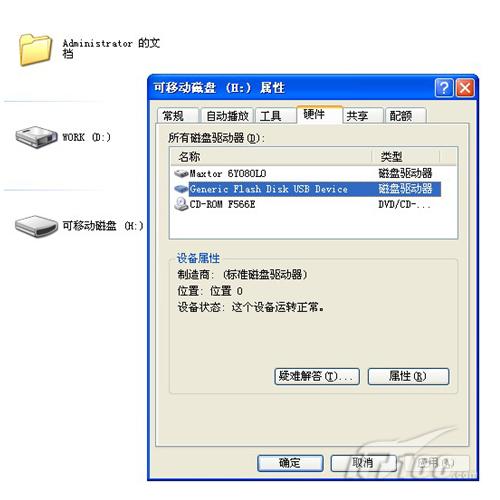
Task: Open the Administrator documents folder icon
Action: (35, 50)
